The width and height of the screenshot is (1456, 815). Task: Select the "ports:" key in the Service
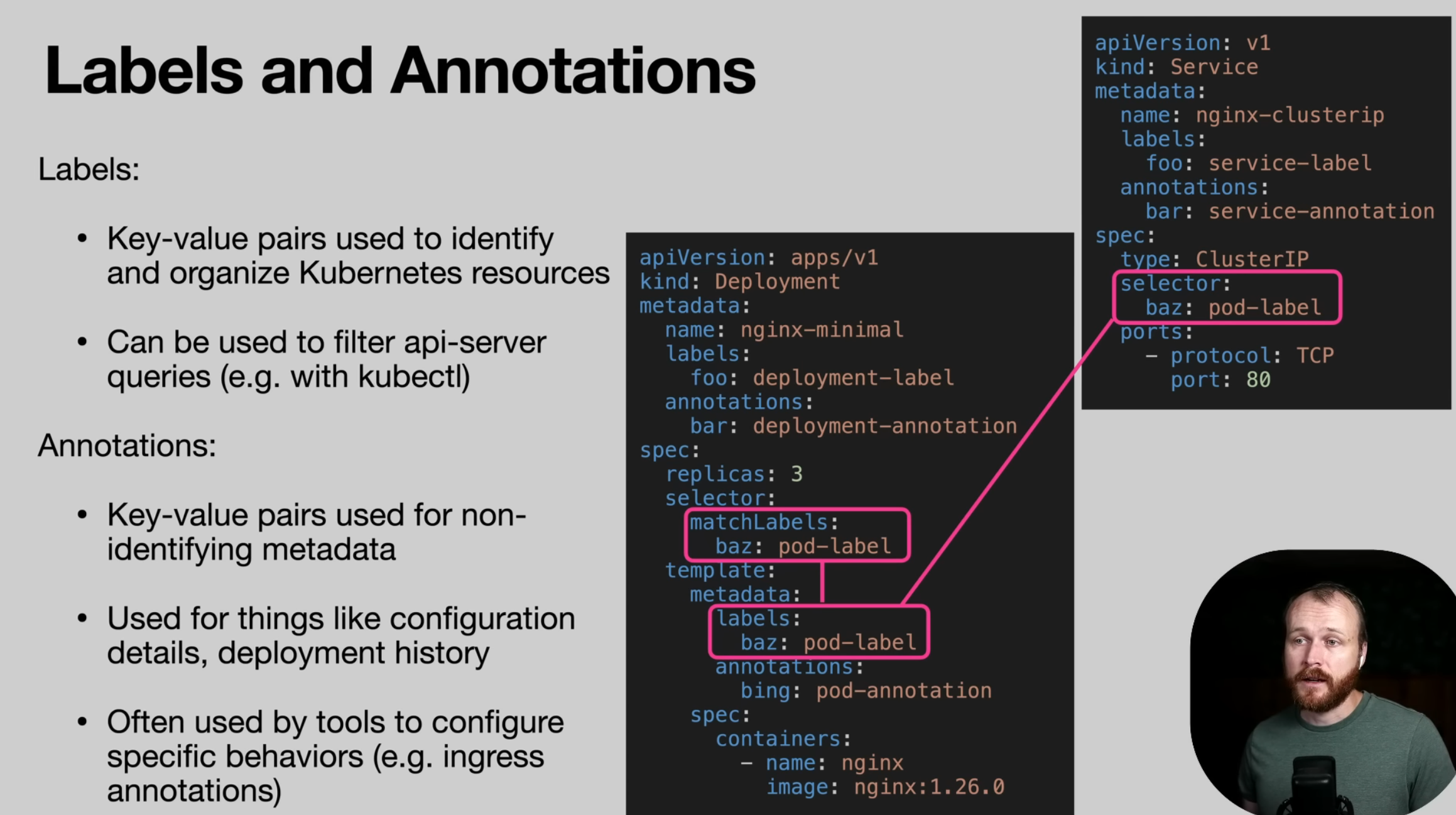click(x=1156, y=332)
